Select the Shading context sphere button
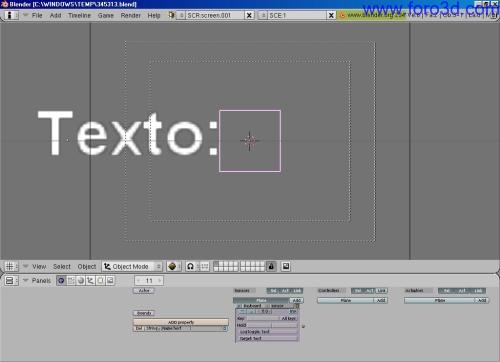 click(x=81, y=281)
